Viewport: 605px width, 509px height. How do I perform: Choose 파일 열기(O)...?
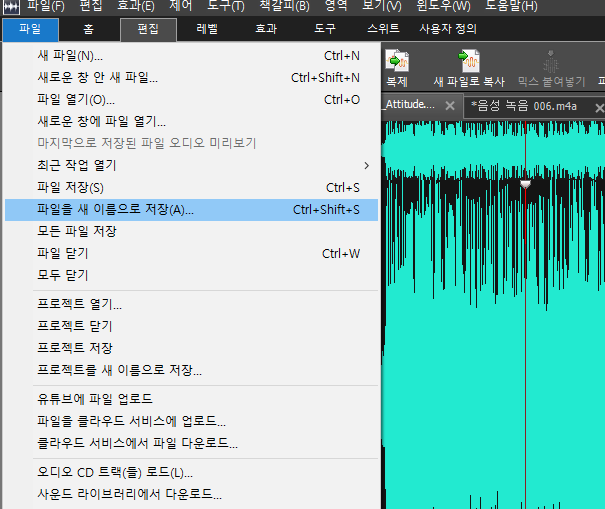(191, 100)
